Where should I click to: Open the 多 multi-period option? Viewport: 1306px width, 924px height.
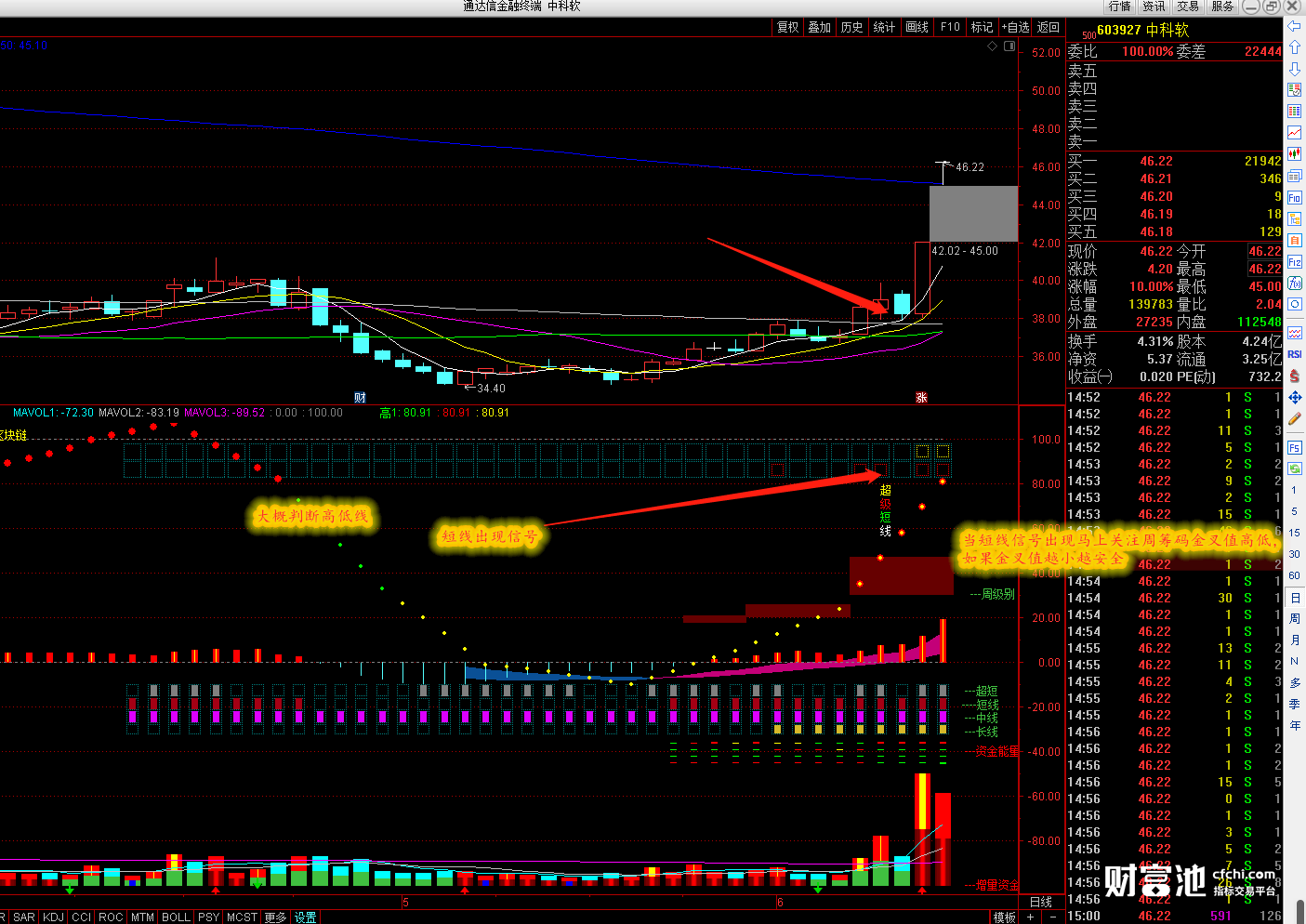[1294, 683]
